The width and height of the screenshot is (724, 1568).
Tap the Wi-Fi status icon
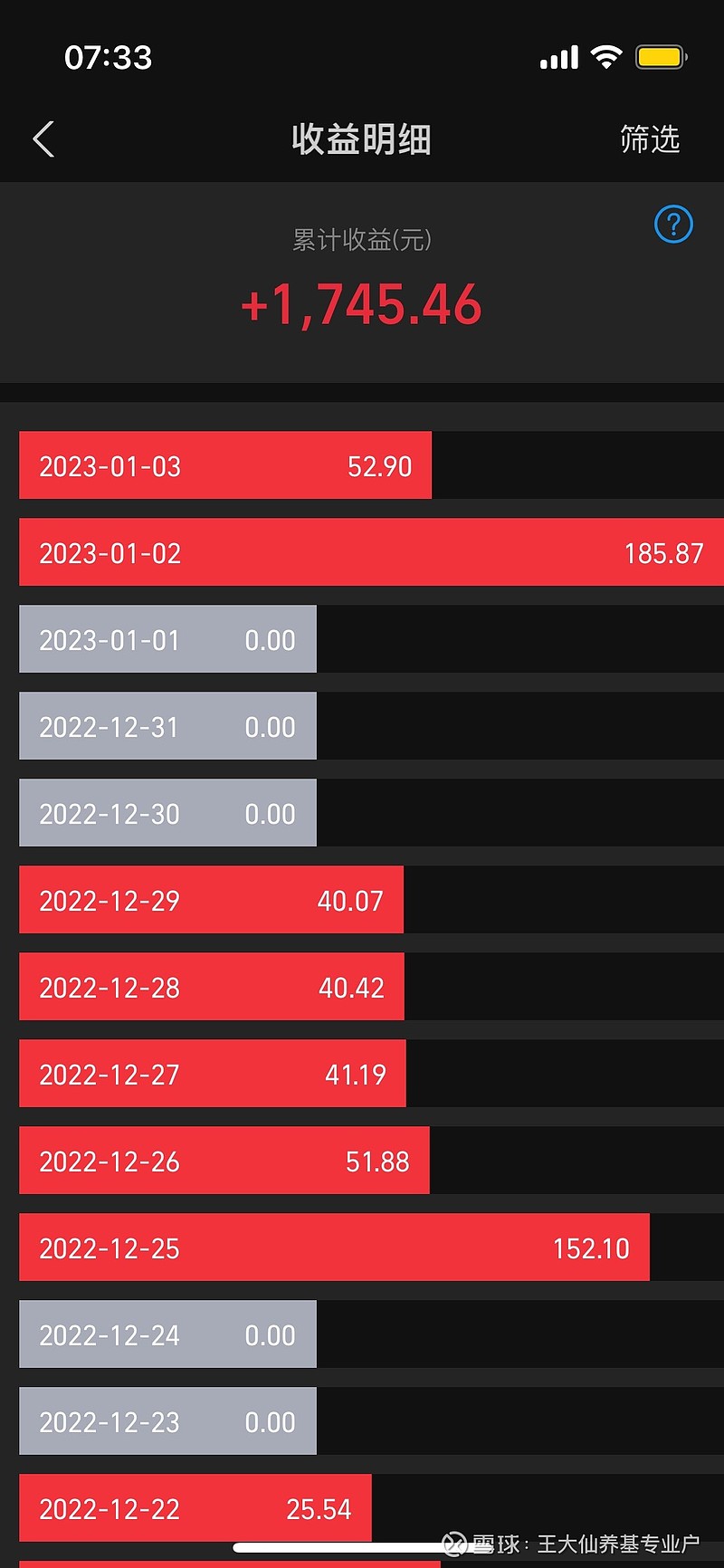point(606,57)
